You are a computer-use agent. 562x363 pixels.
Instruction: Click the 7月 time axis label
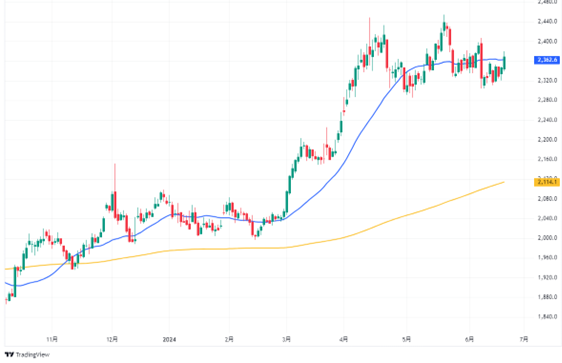pyautogui.click(x=524, y=339)
